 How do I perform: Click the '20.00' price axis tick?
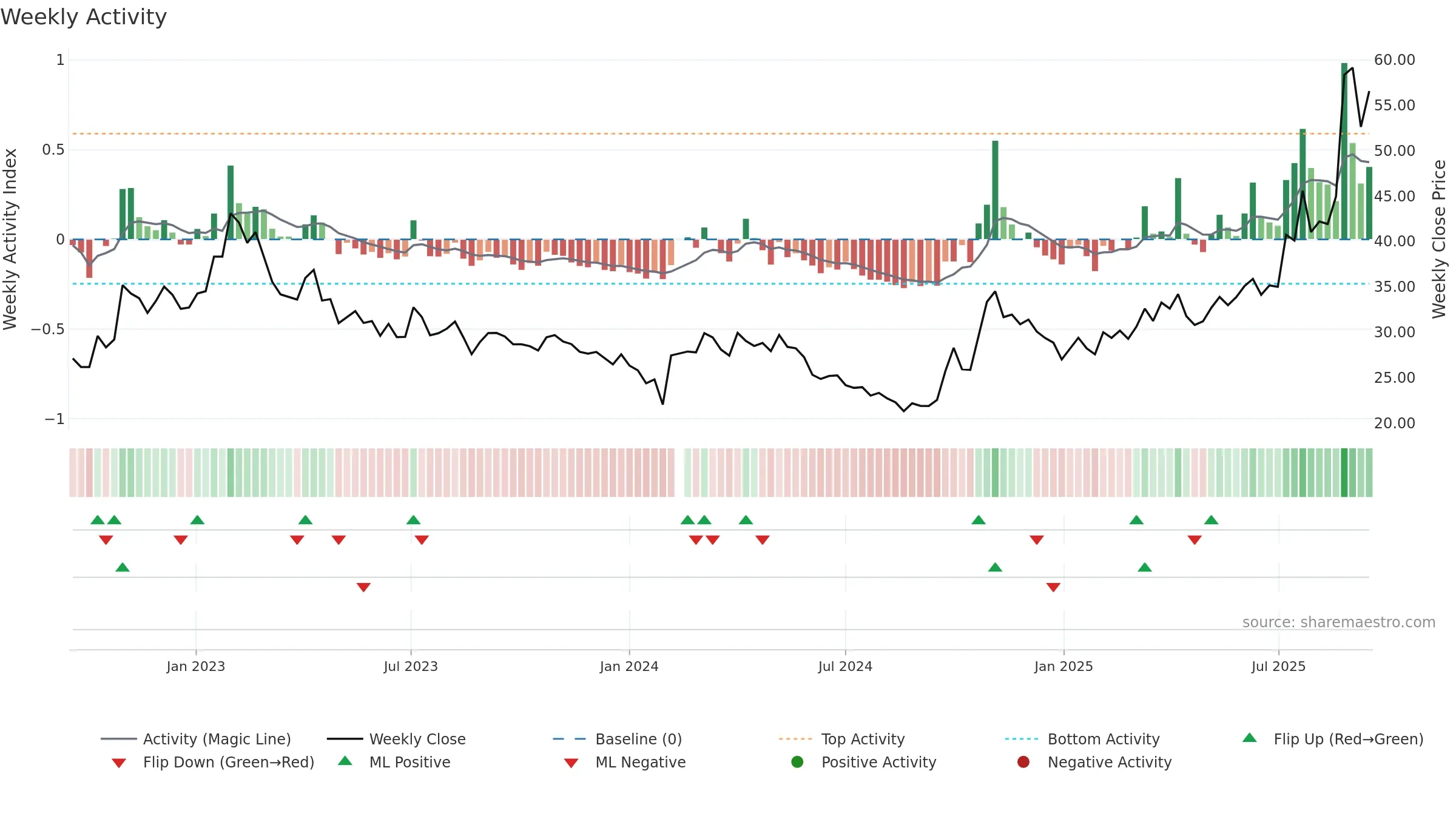coord(1395,423)
